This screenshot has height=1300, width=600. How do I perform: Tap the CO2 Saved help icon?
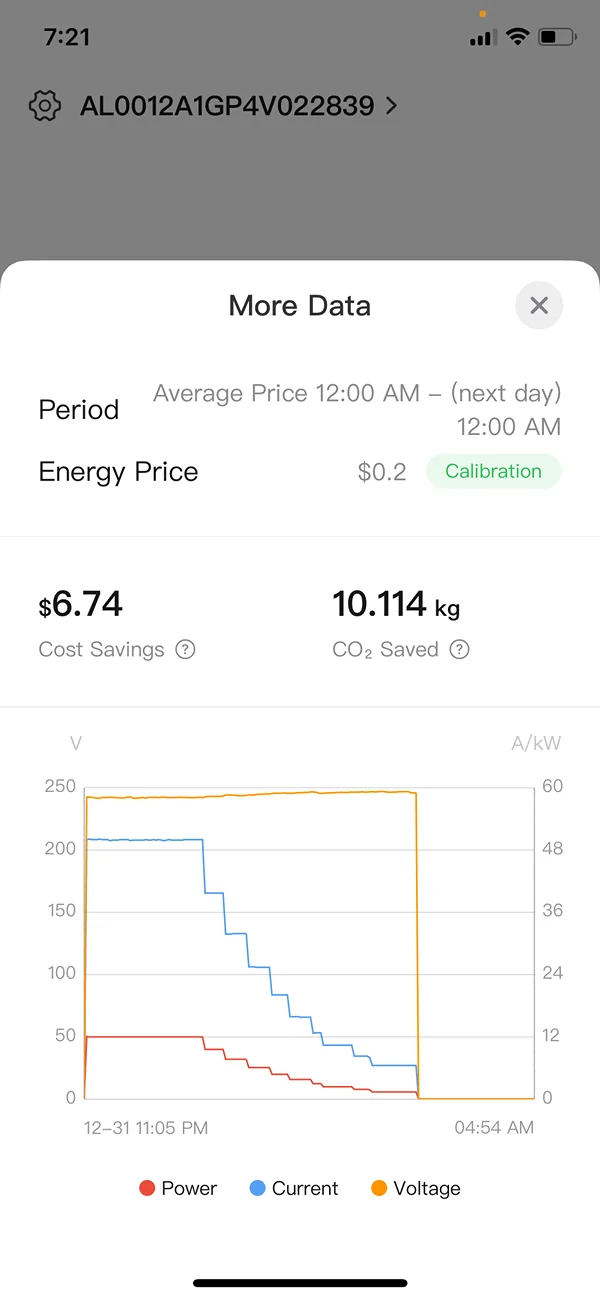pos(459,649)
